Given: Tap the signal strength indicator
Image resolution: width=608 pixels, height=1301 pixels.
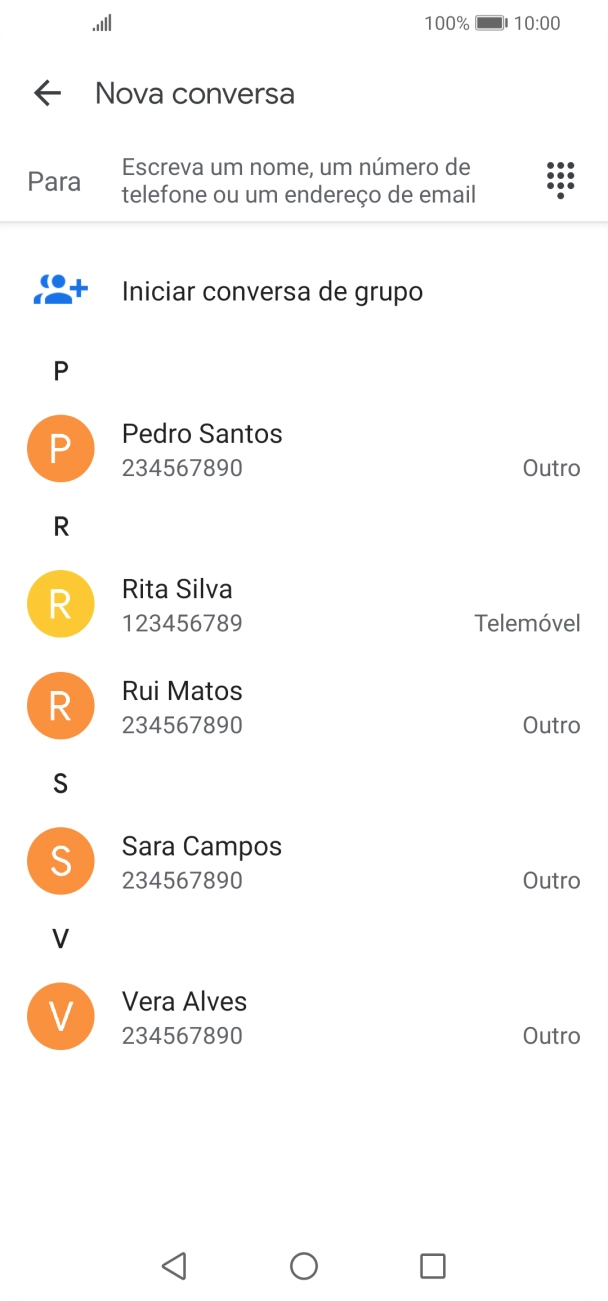Looking at the screenshot, I should [100, 22].
